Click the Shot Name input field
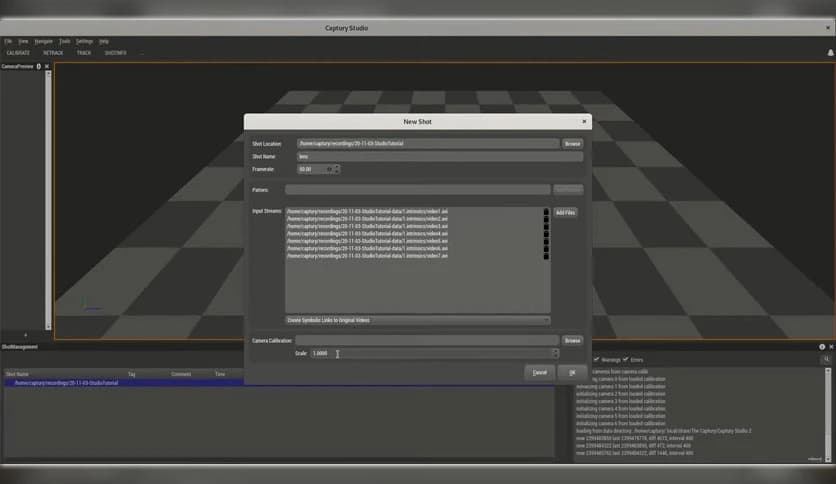The image size is (836, 484). 440,156
